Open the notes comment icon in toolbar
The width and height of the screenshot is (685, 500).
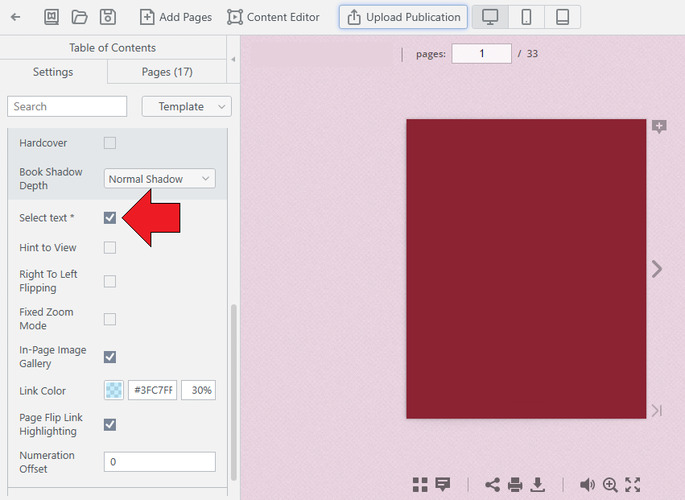click(443, 484)
